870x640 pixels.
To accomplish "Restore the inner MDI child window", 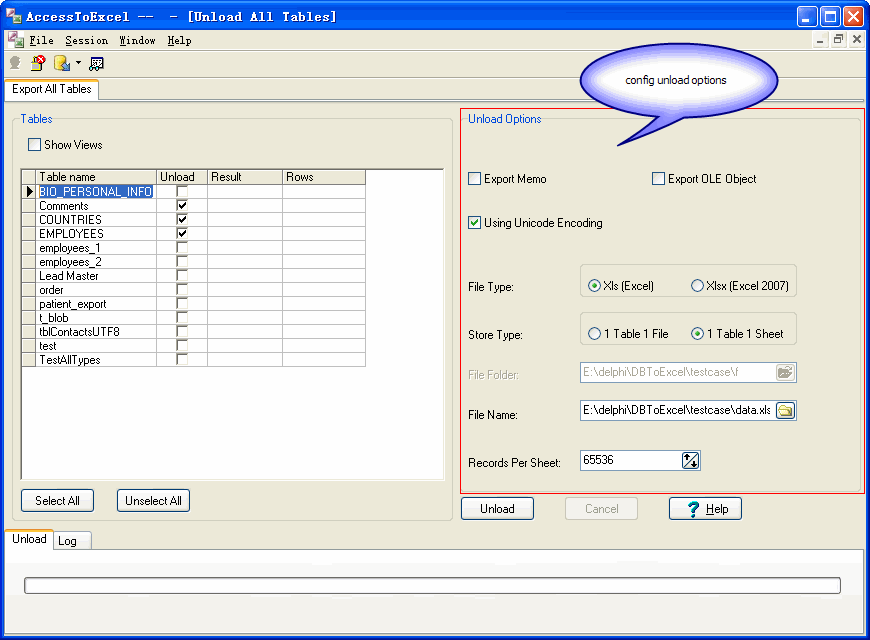I will (x=838, y=39).
